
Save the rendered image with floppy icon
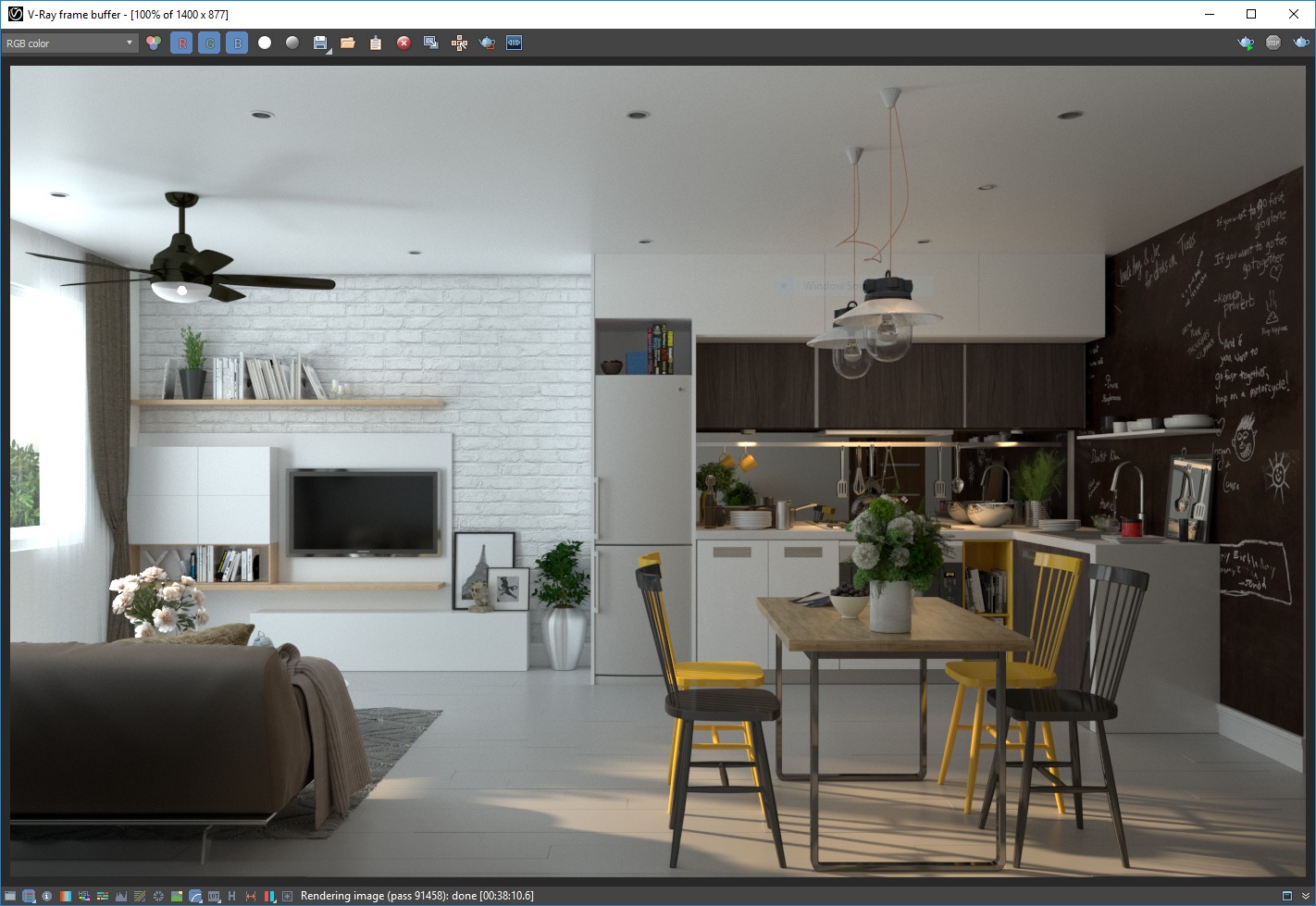point(320,43)
